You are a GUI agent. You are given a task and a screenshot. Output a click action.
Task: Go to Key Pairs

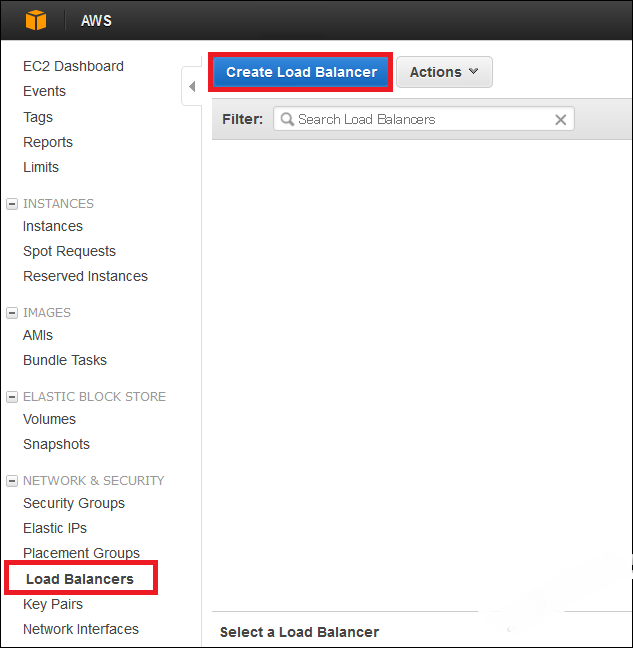(53, 604)
